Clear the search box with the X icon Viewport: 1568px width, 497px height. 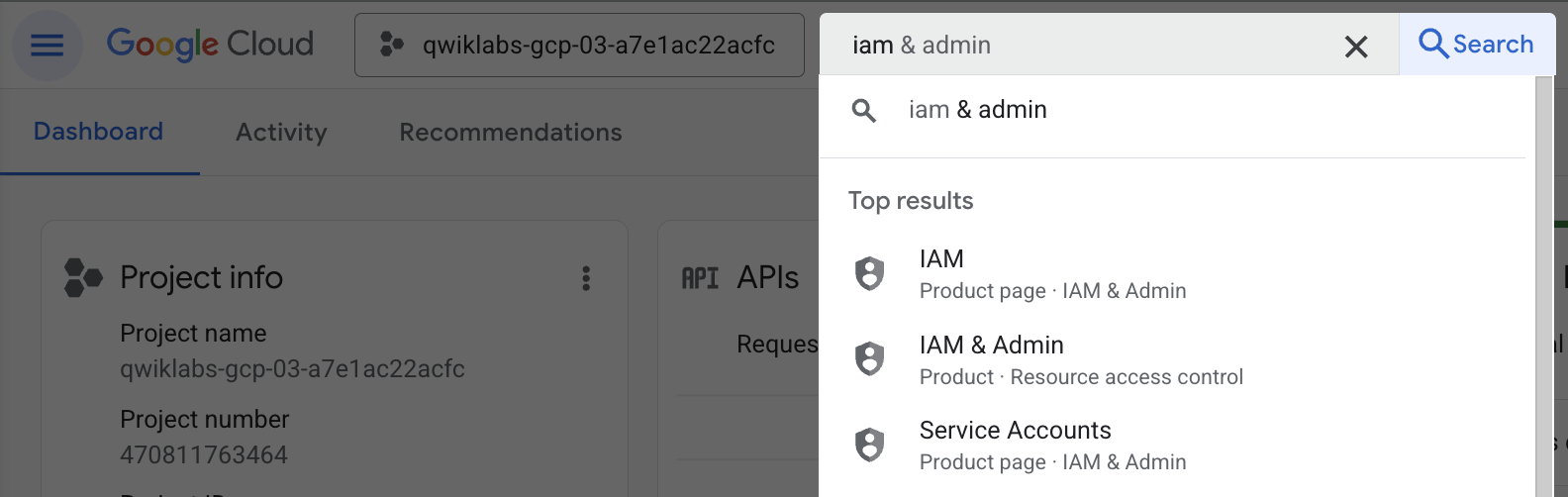click(1356, 46)
